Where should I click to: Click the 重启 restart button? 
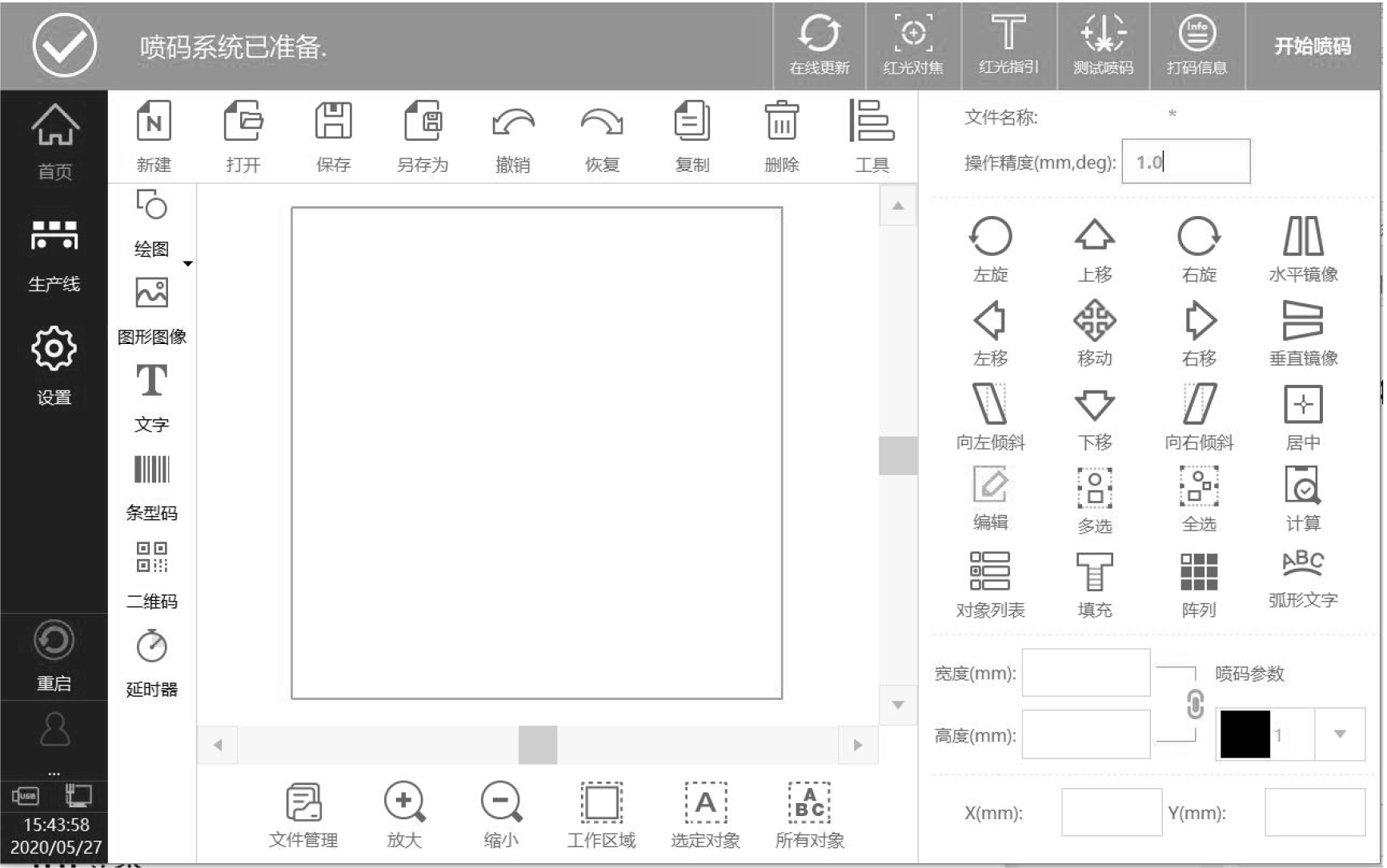[54, 642]
